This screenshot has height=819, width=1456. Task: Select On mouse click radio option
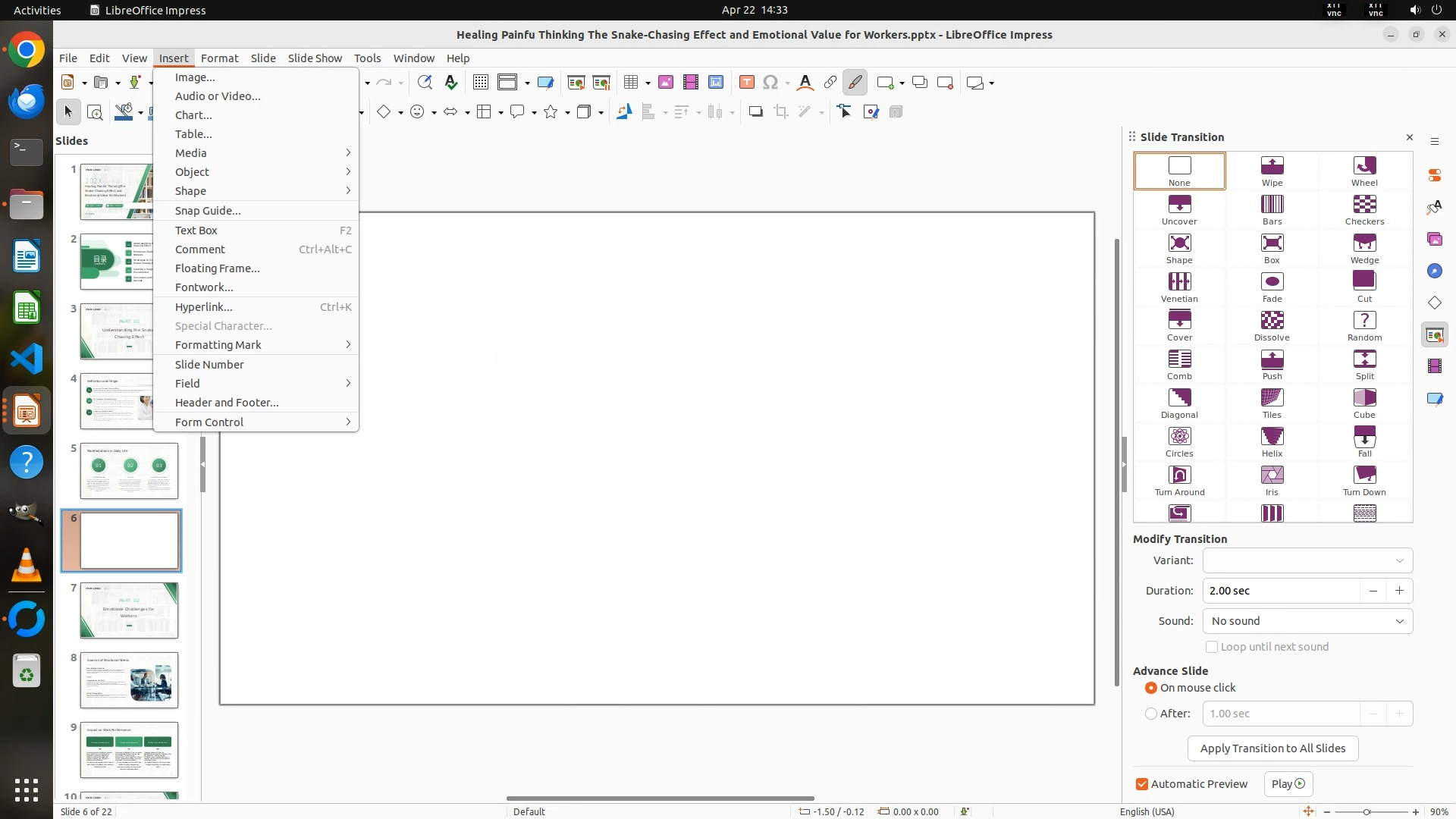1151,688
